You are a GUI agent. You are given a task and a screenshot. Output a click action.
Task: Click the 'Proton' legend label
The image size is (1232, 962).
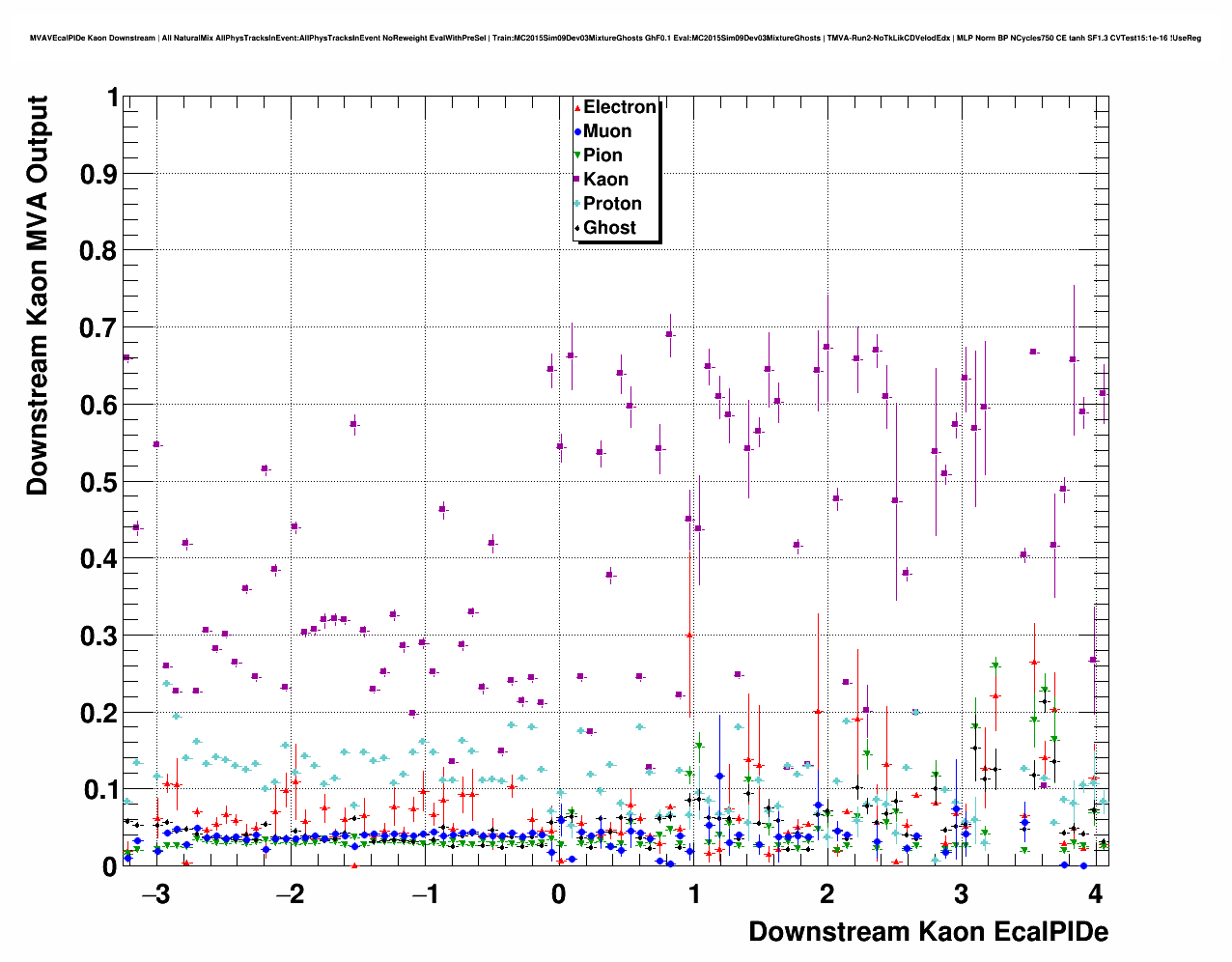pos(612,204)
